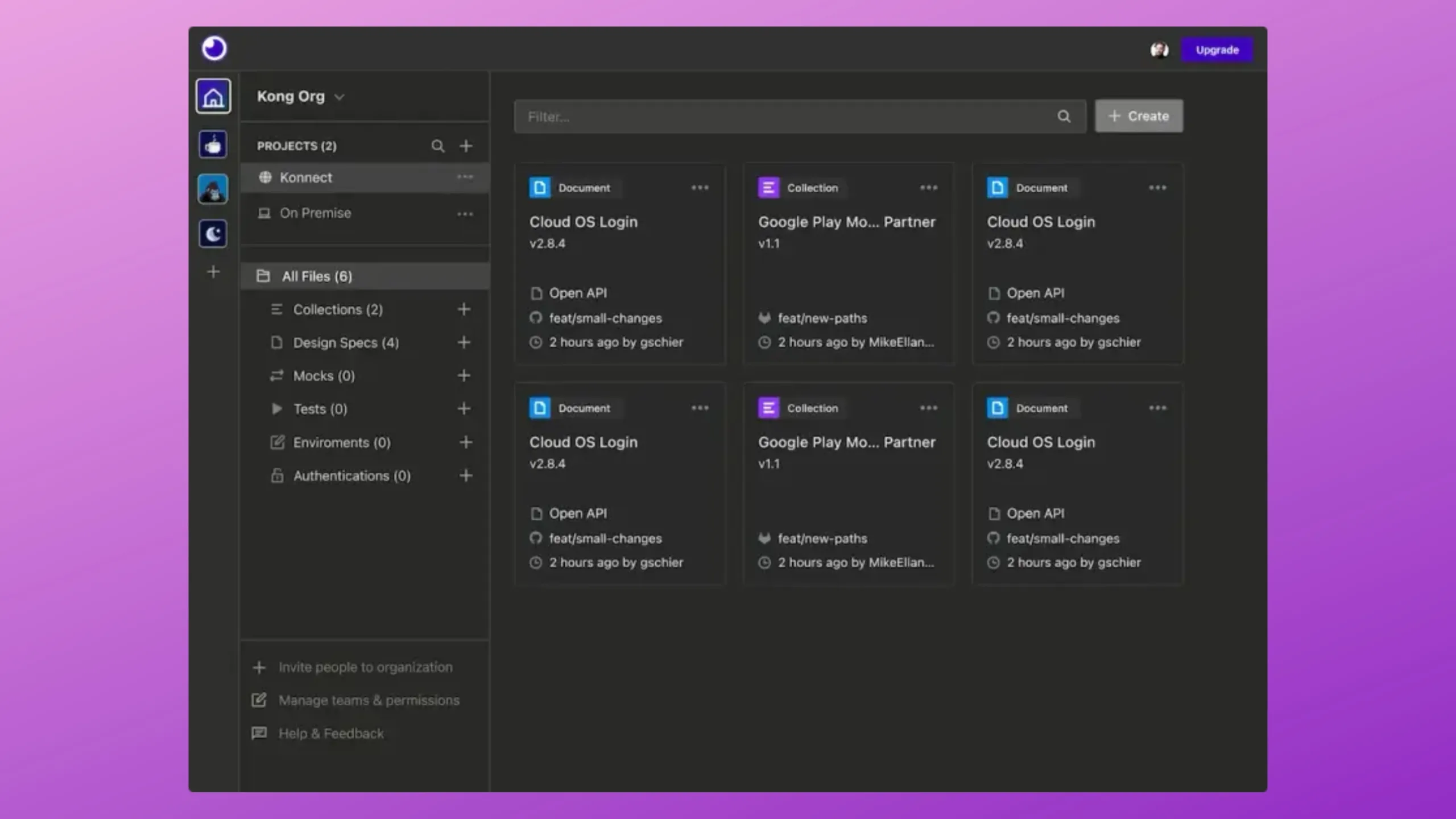
Task: Click Collection icon on top middle card
Action: click(768, 188)
